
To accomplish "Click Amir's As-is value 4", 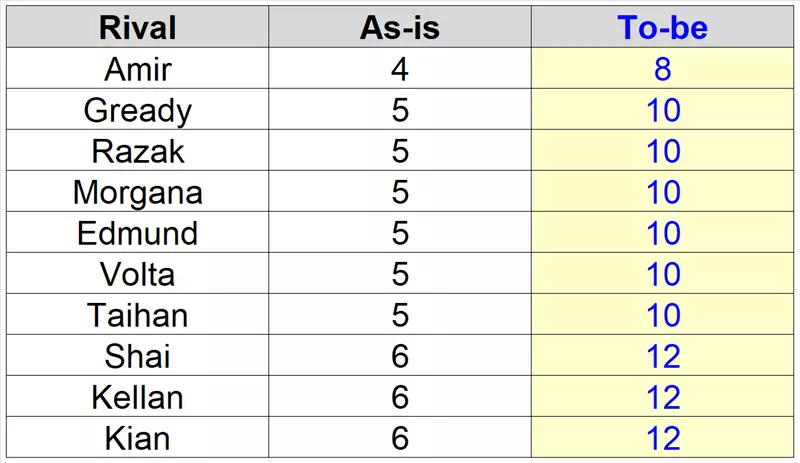I will (x=400, y=69).
